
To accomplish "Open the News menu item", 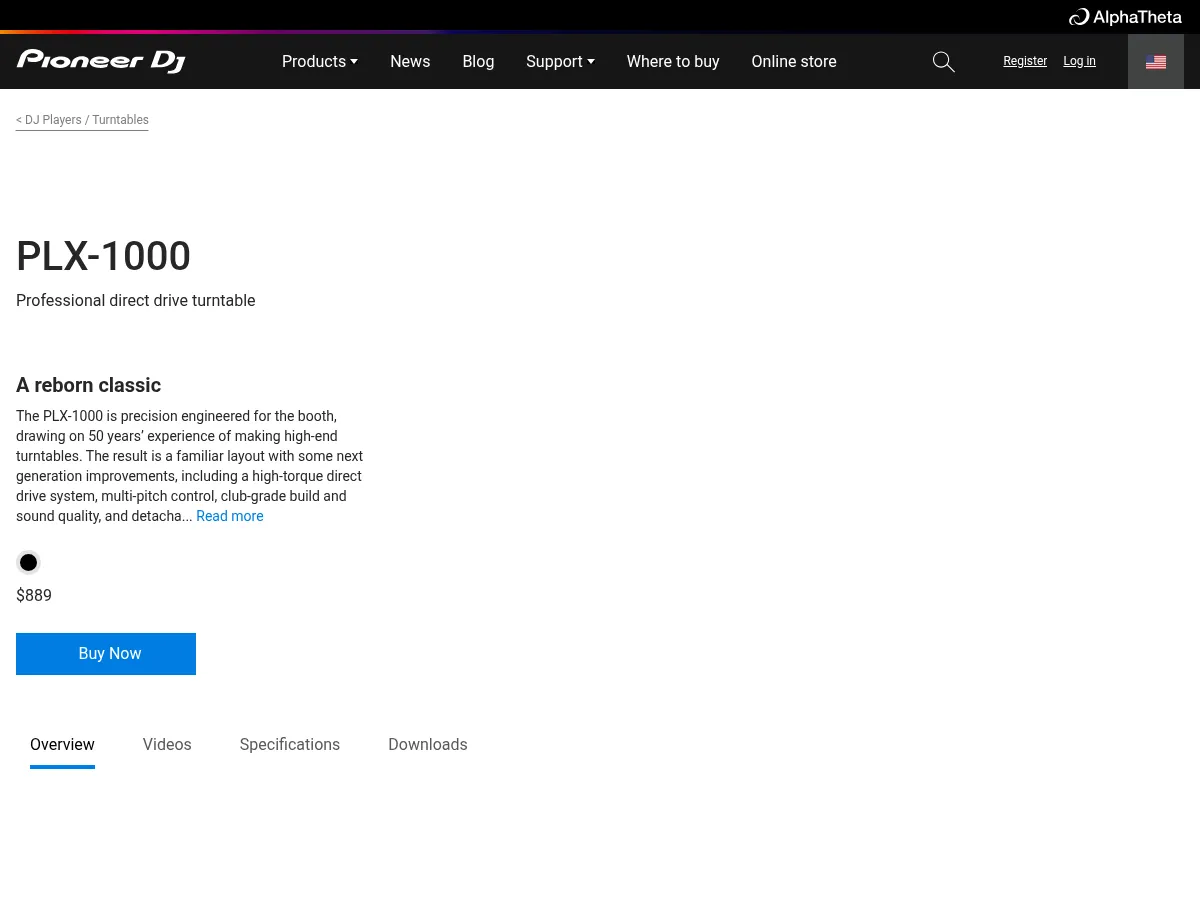I will tap(410, 62).
